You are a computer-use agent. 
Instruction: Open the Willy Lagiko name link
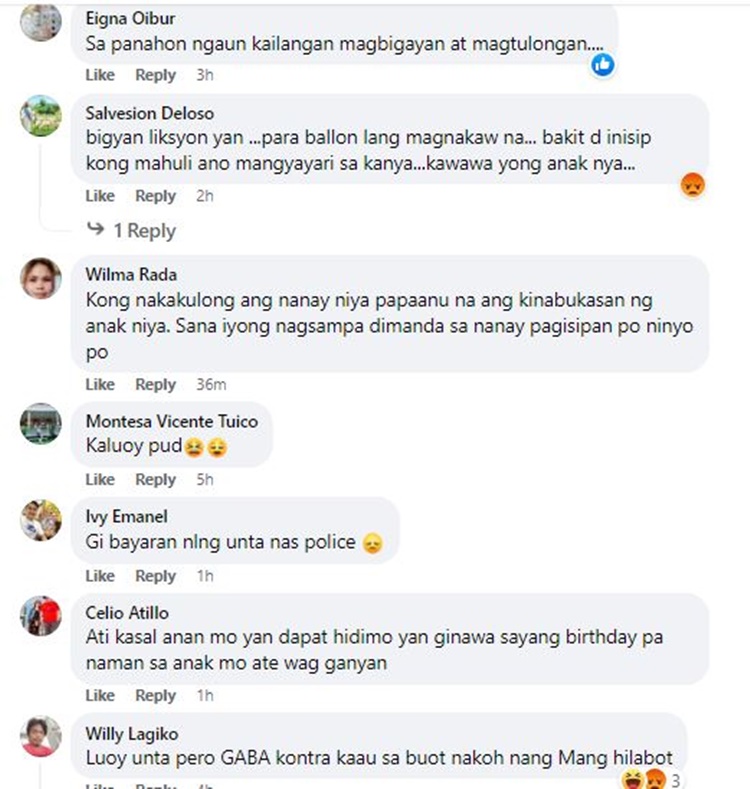pos(132,734)
